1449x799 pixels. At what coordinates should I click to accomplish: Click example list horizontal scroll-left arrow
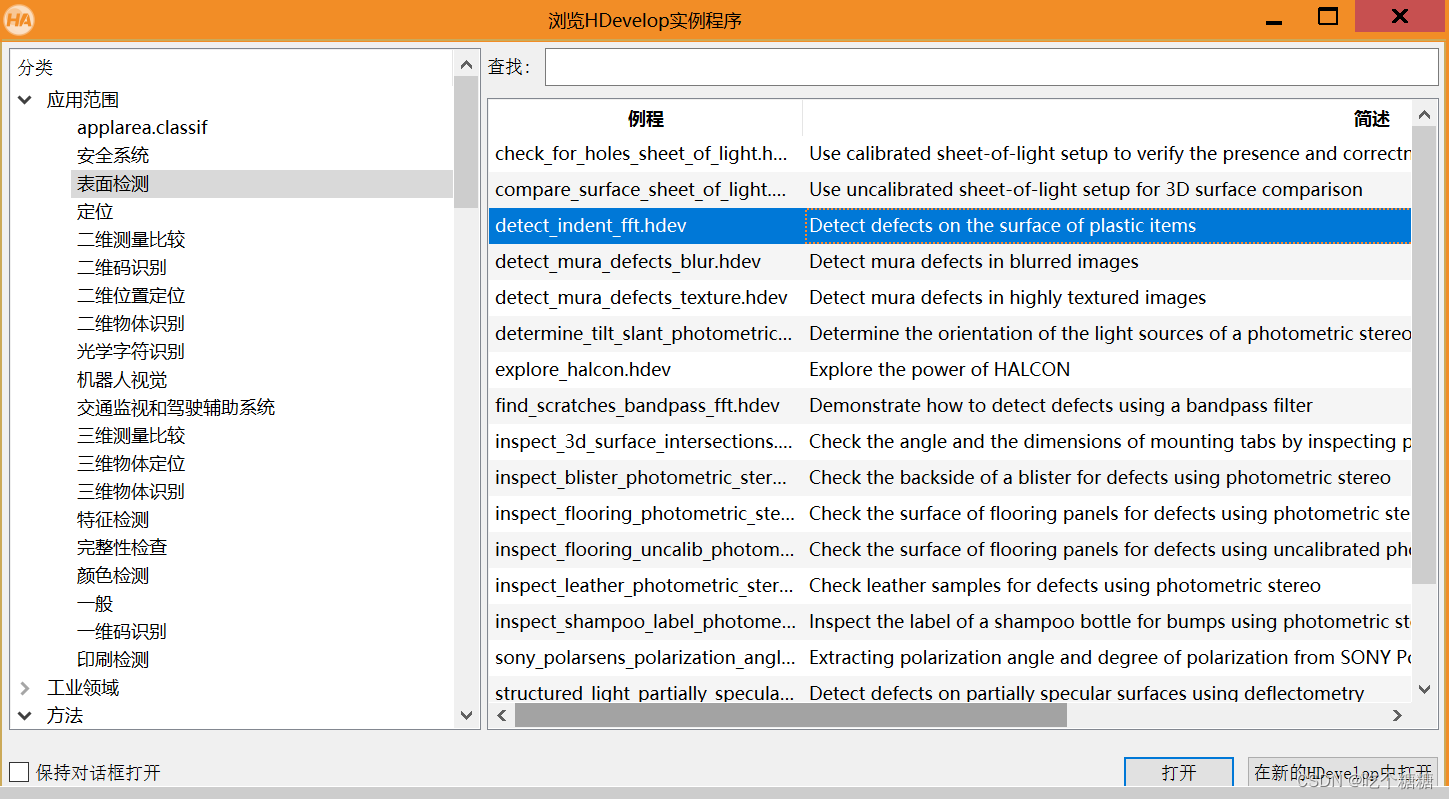[x=502, y=716]
